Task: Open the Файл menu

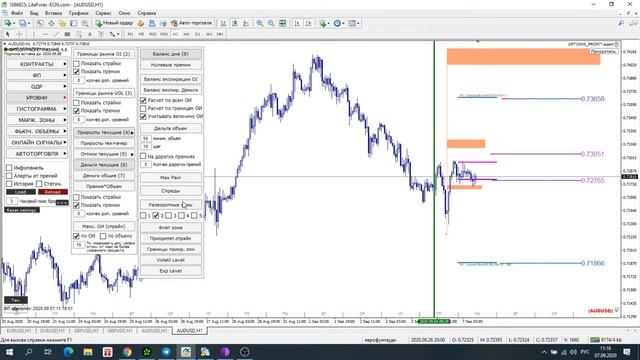Action: (x=17, y=13)
